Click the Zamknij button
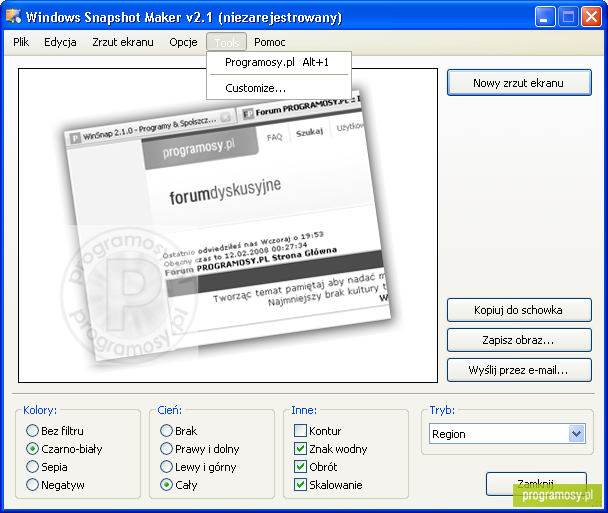 (x=536, y=484)
